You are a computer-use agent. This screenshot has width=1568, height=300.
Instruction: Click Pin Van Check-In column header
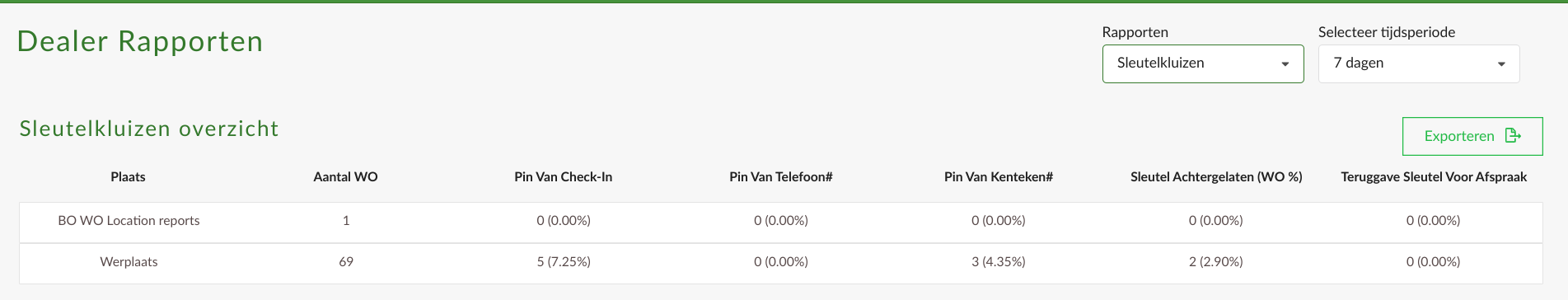564,177
